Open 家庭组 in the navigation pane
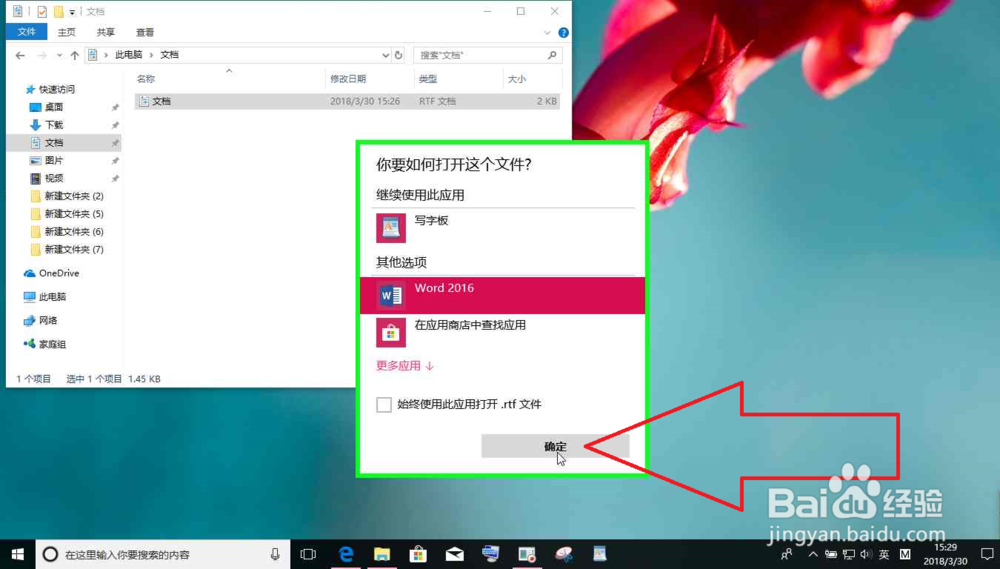Screen dimensions: 1000x569 pyautogui.click(x=45, y=344)
